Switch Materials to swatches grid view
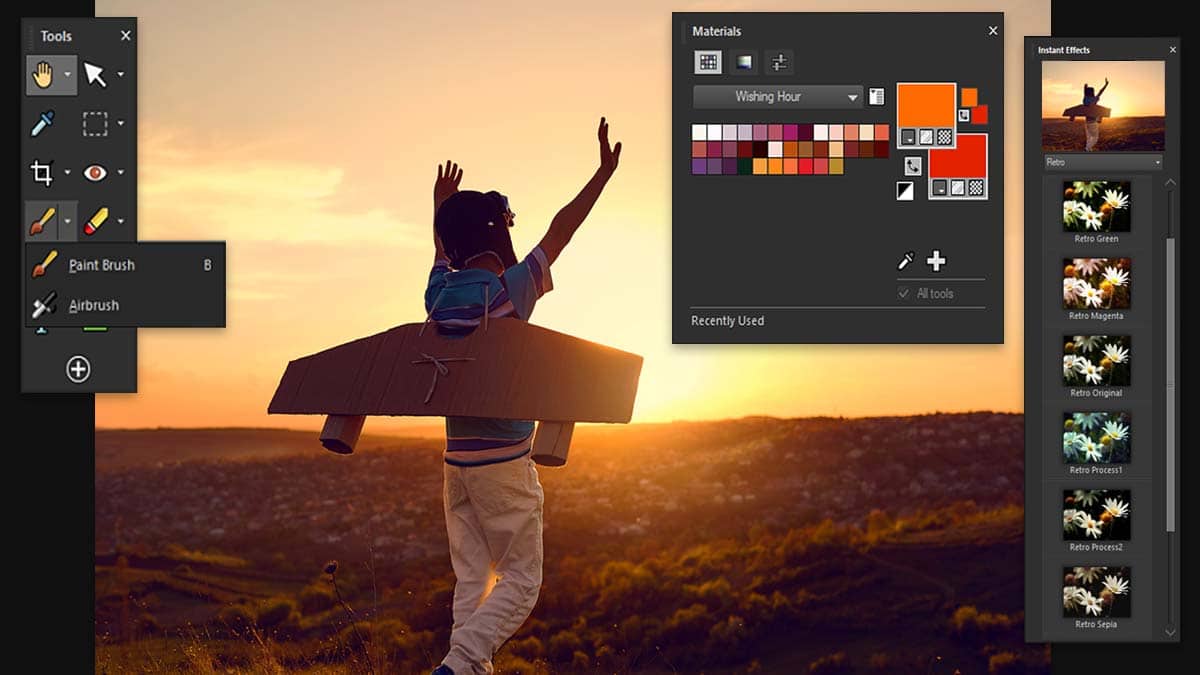Screen dimensions: 1200x675 (x=708, y=63)
